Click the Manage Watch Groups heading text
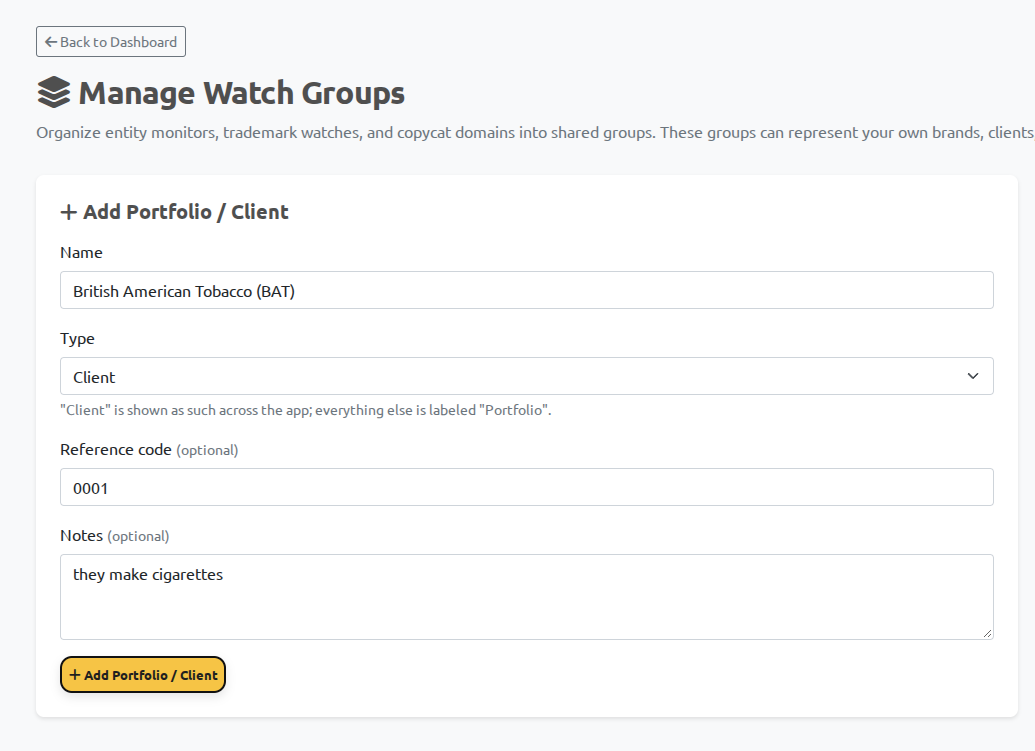The height and width of the screenshot is (751, 1035). pyautogui.click(x=241, y=92)
